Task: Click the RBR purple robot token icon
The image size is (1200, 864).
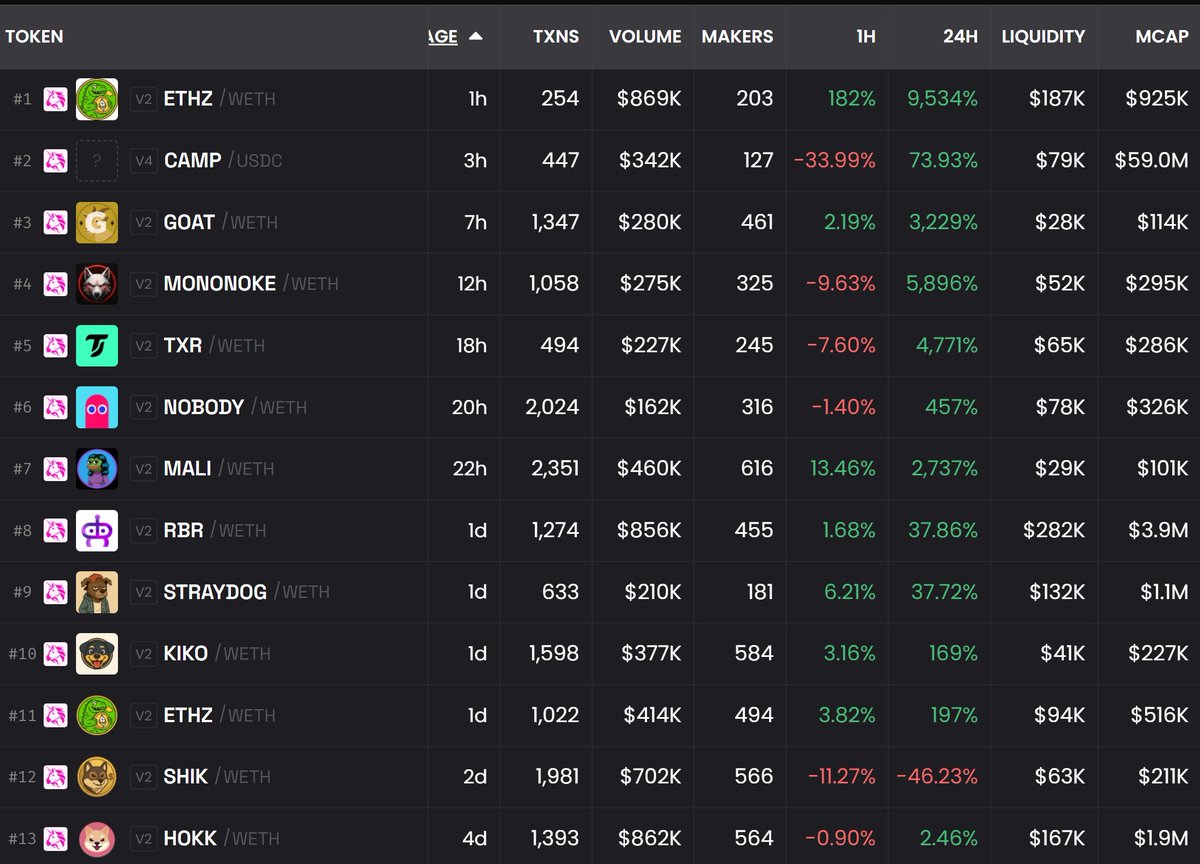Action: coord(97,530)
